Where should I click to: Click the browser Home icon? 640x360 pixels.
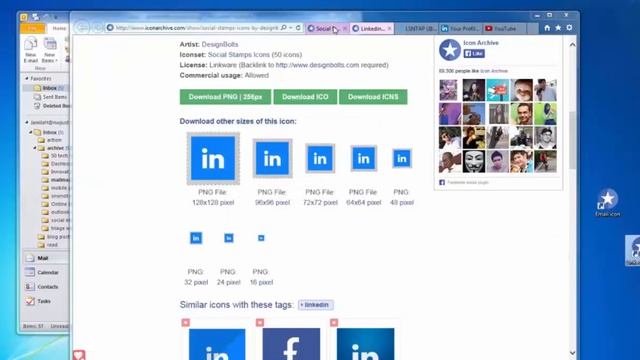[x=547, y=28]
